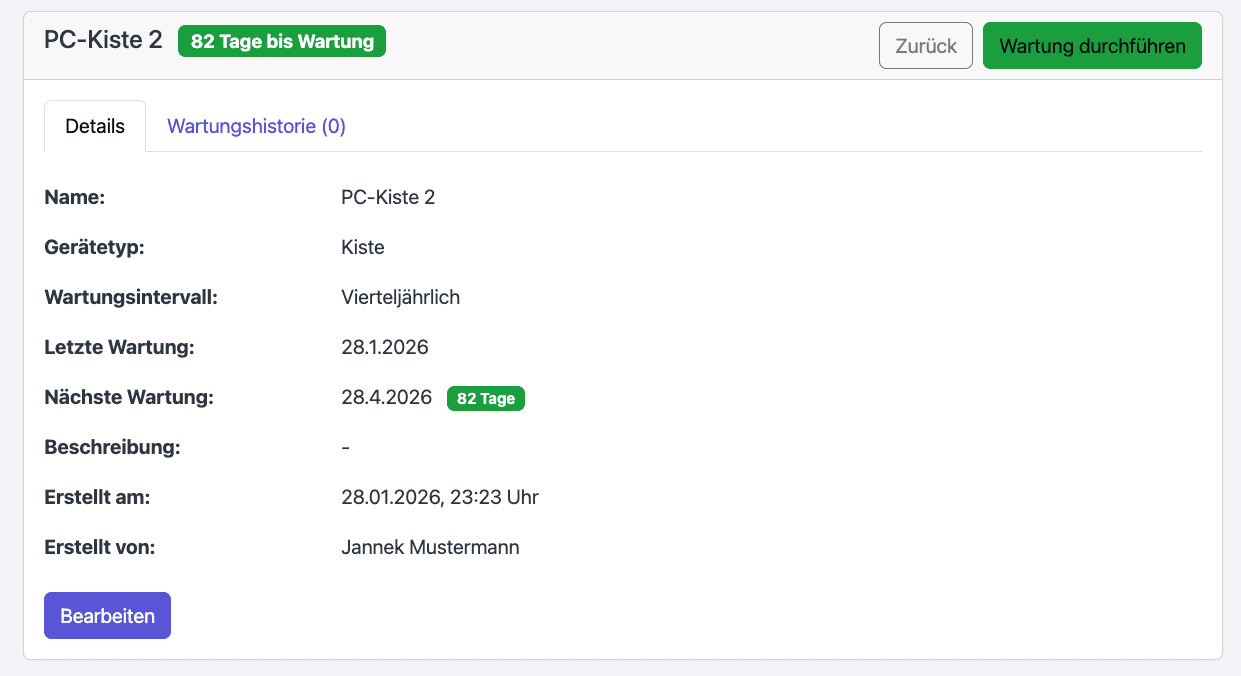Click the "Beschreibung:" label
Screen dimensions: 1241x676
click(112, 447)
